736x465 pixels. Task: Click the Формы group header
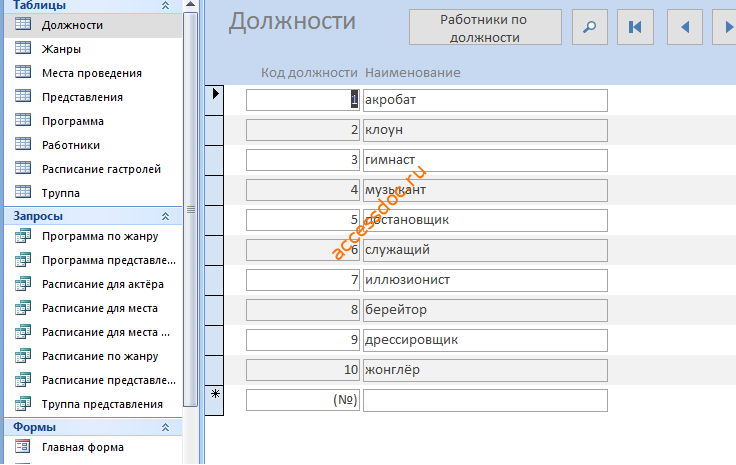pyautogui.click(x=92, y=427)
